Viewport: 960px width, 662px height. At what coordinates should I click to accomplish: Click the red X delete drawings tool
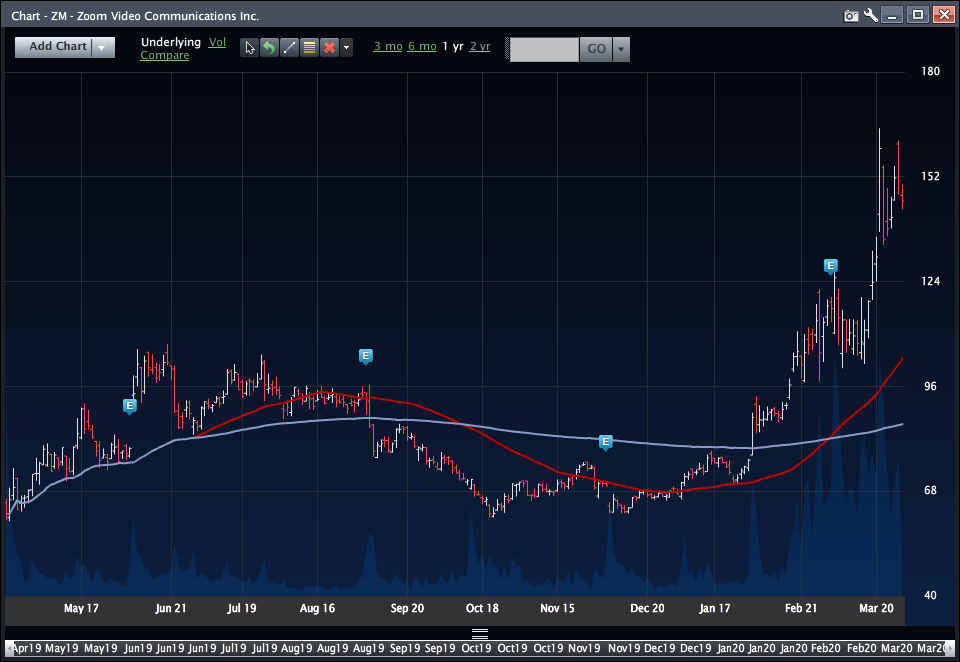point(329,48)
